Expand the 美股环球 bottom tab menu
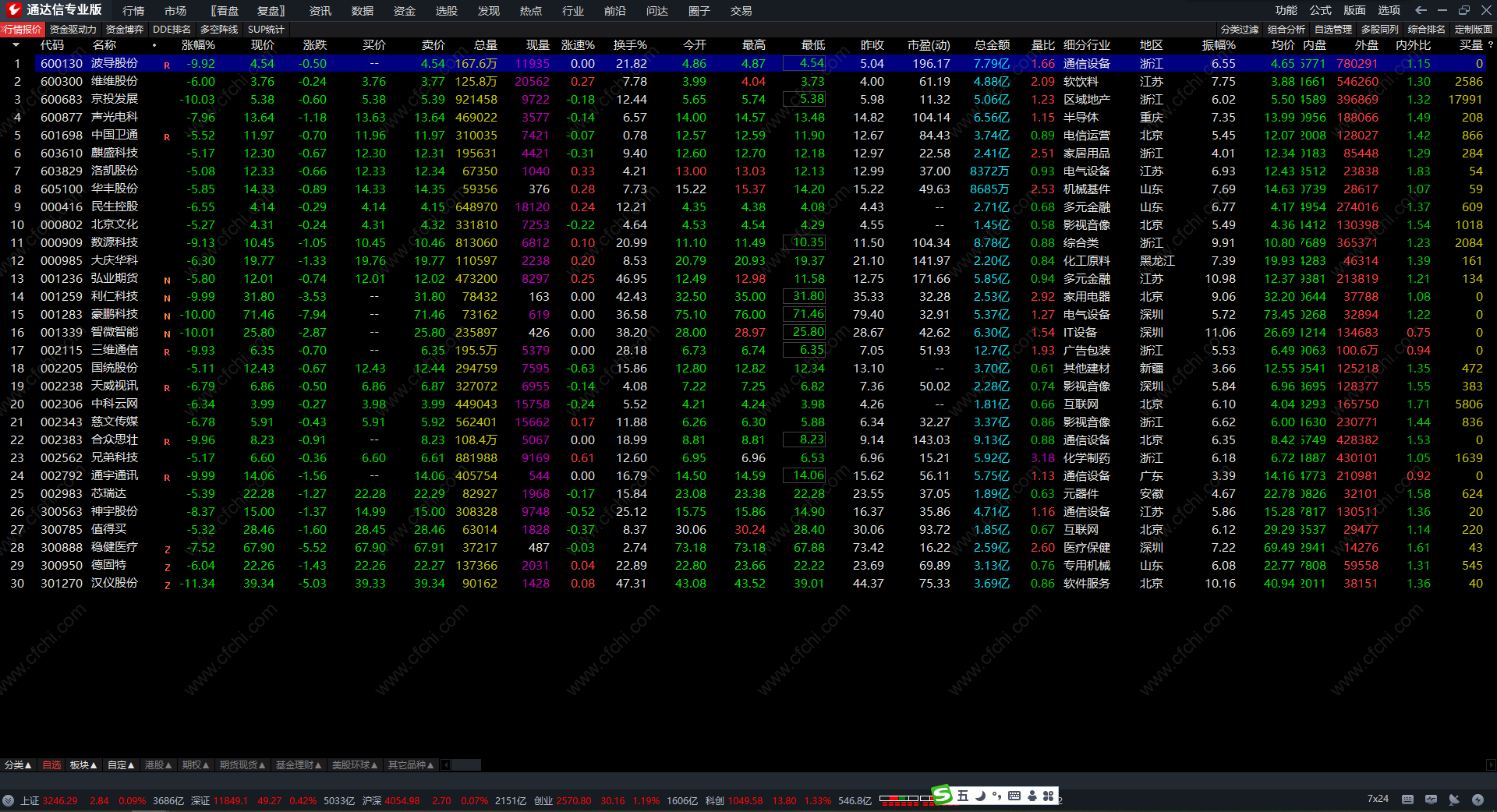 tap(355, 765)
